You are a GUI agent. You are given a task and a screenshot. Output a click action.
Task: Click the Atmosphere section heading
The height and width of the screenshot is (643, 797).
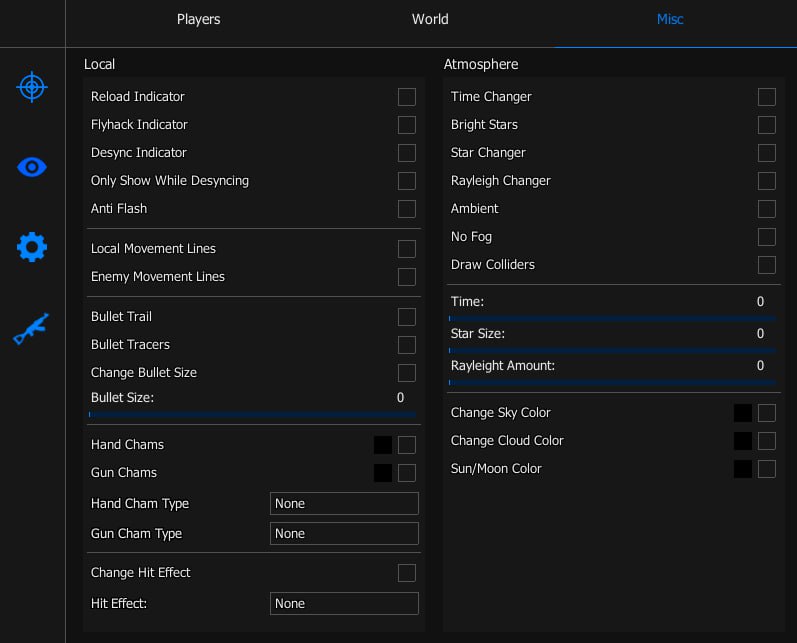pyautogui.click(x=481, y=64)
